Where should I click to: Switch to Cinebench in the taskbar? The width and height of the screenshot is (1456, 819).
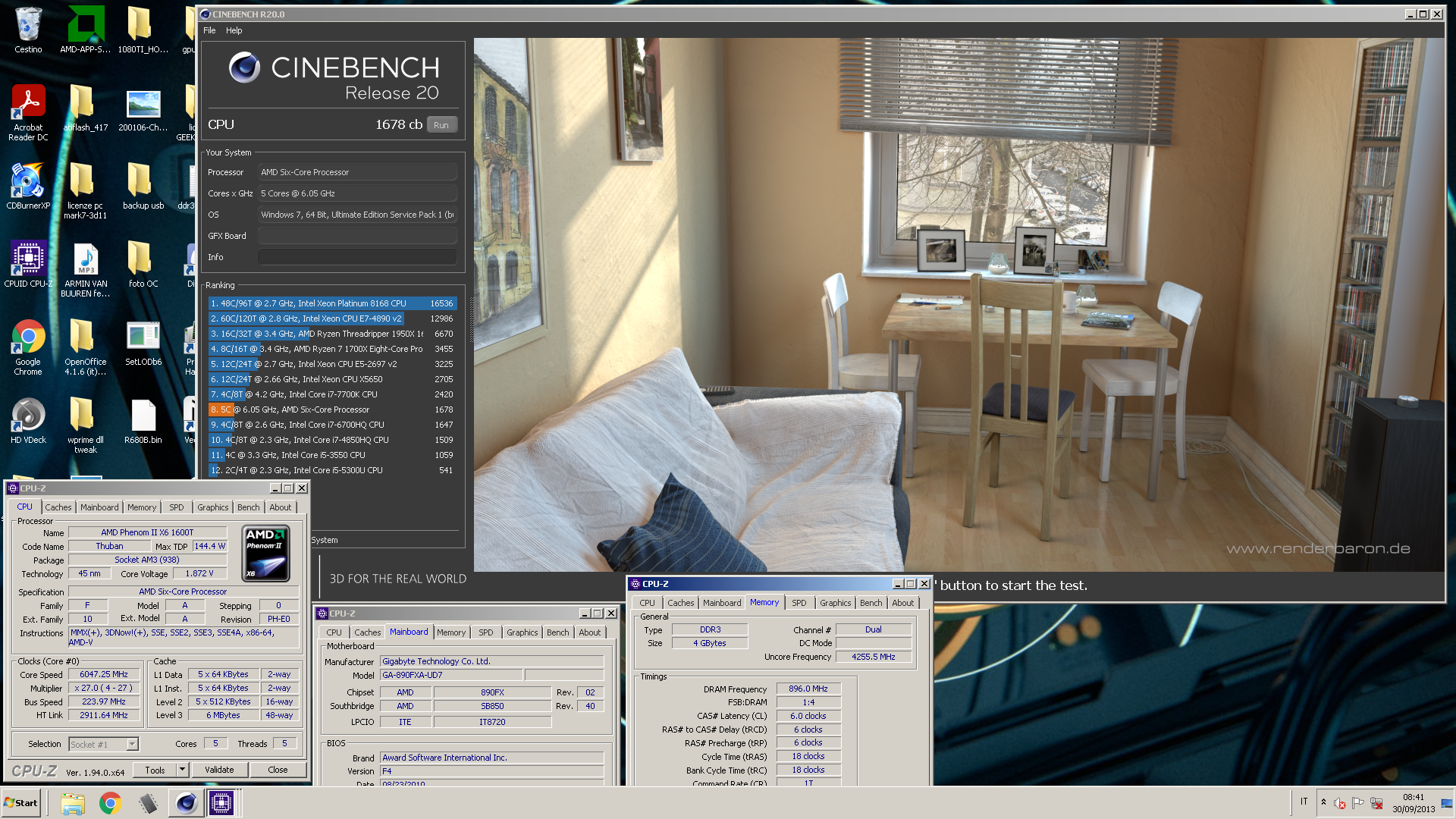coord(186,803)
